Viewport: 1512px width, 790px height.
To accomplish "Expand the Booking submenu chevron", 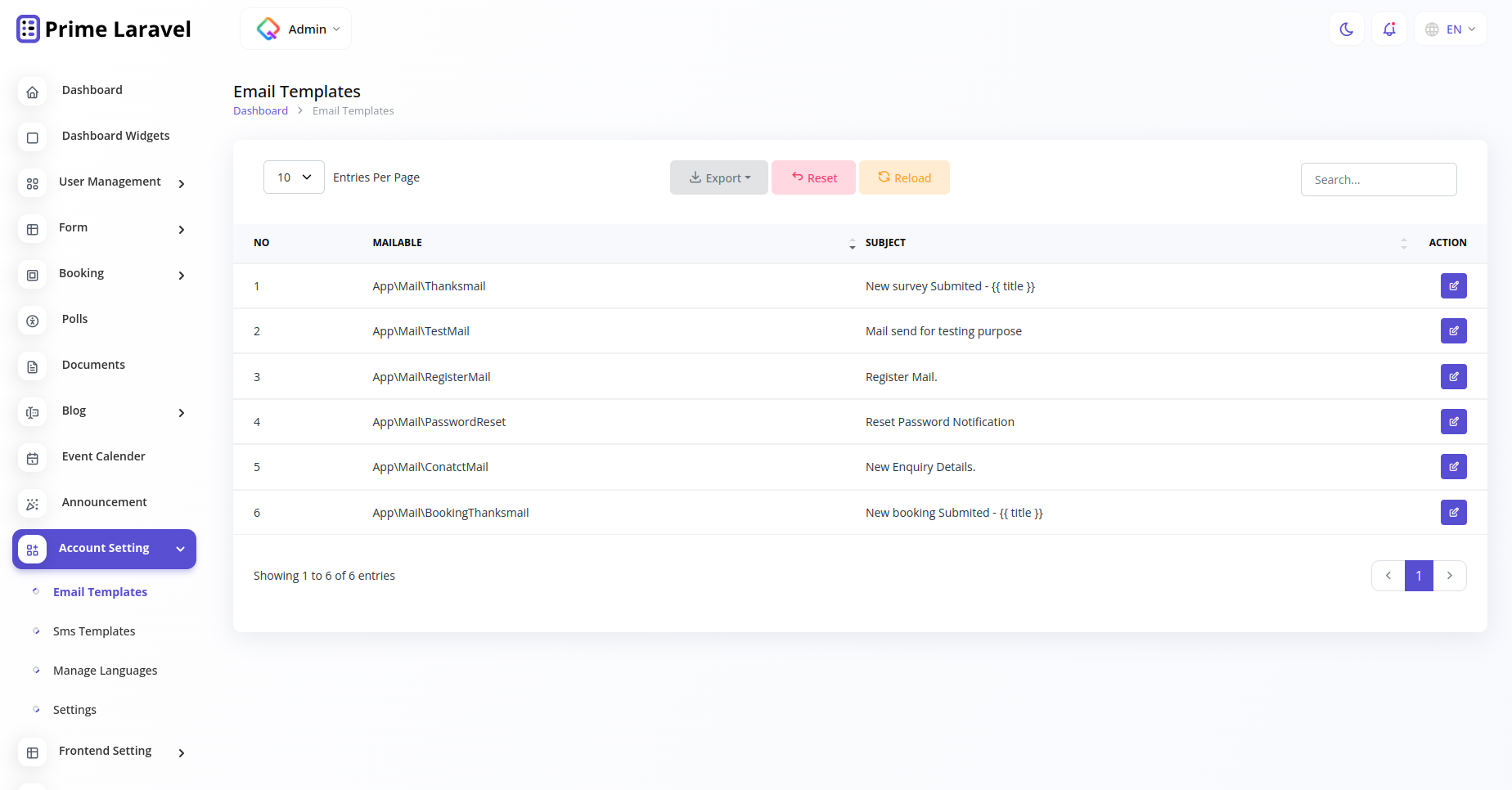I will [181, 276].
